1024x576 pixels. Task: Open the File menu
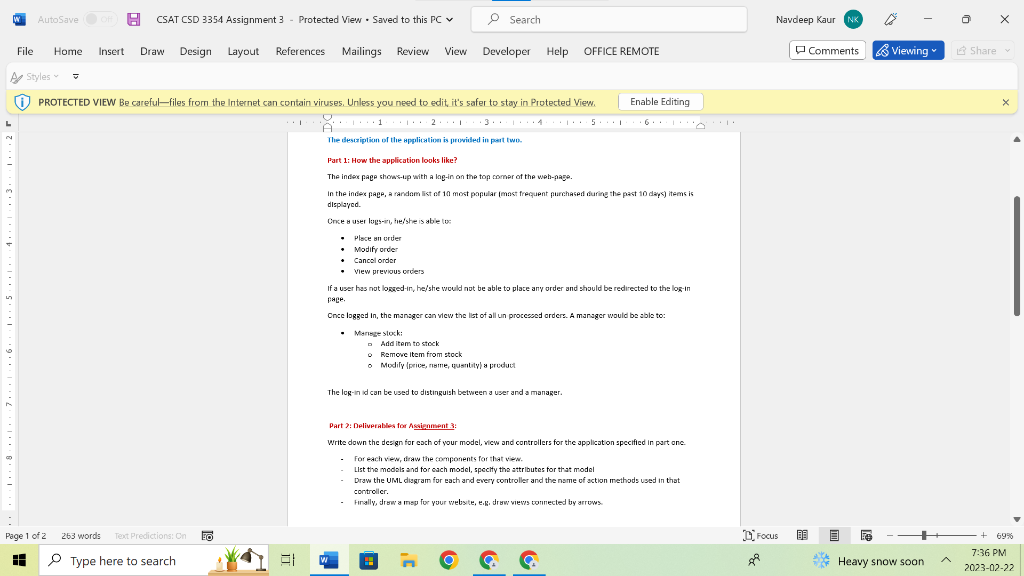click(25, 51)
